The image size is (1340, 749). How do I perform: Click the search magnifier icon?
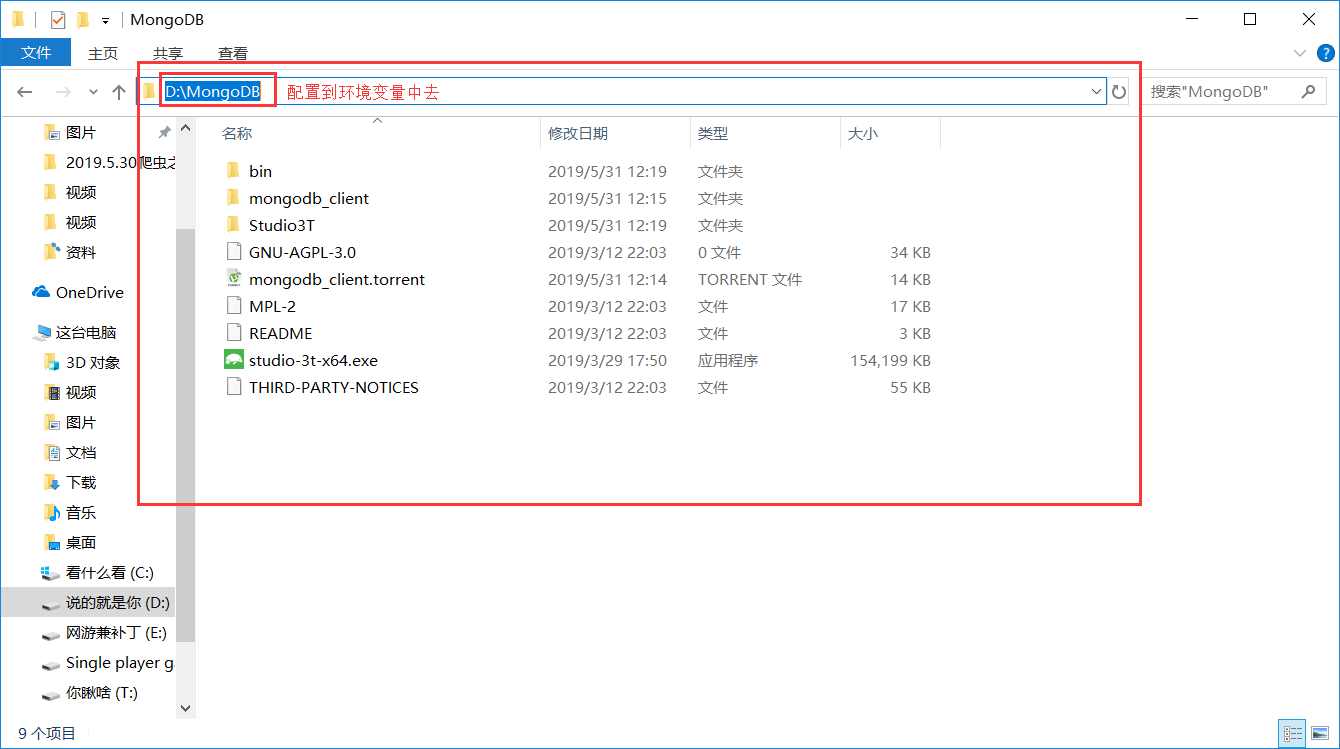point(1307,92)
